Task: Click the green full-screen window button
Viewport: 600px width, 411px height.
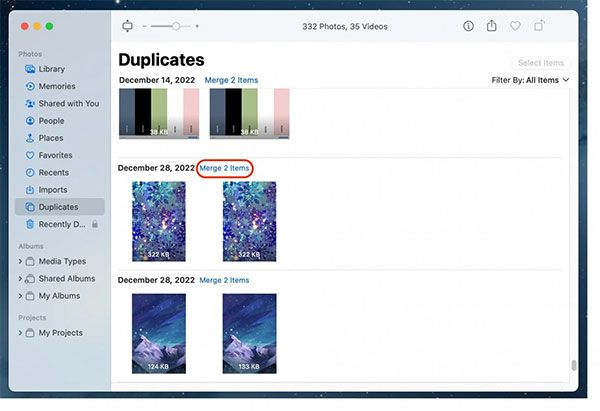Action: 49,26
